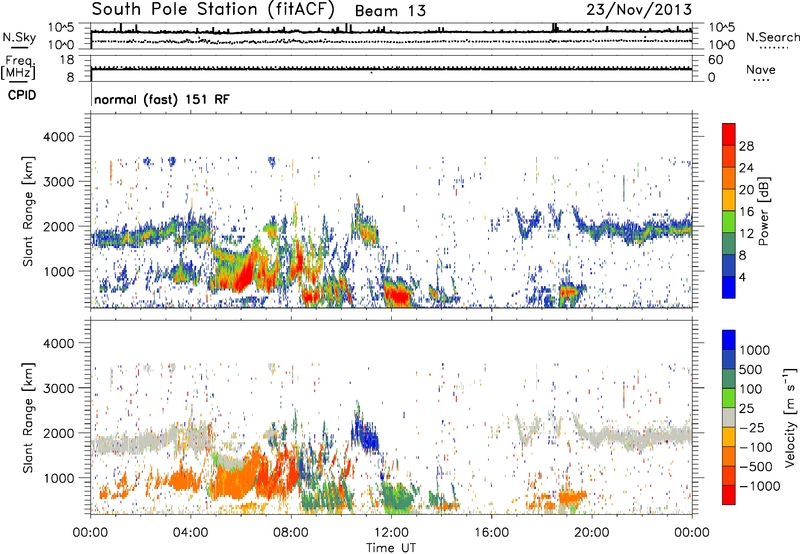Click the "12:00" time axis label
Screen dimensions: 800x554
pos(391,533)
